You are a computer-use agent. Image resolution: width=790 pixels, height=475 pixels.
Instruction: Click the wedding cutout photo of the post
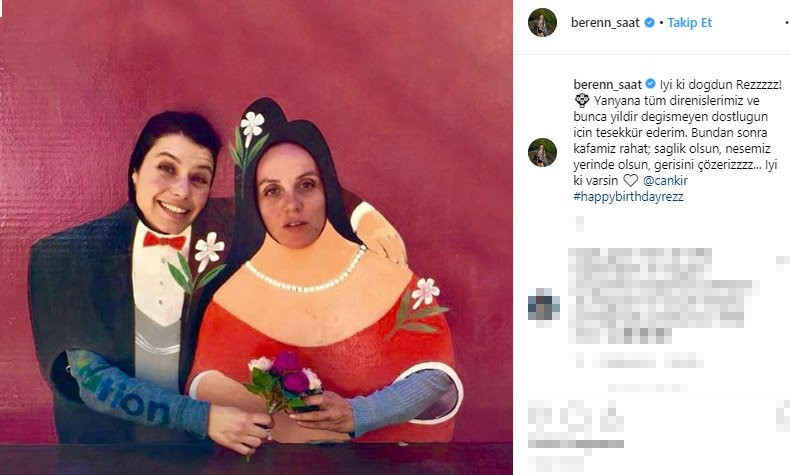coord(256,237)
